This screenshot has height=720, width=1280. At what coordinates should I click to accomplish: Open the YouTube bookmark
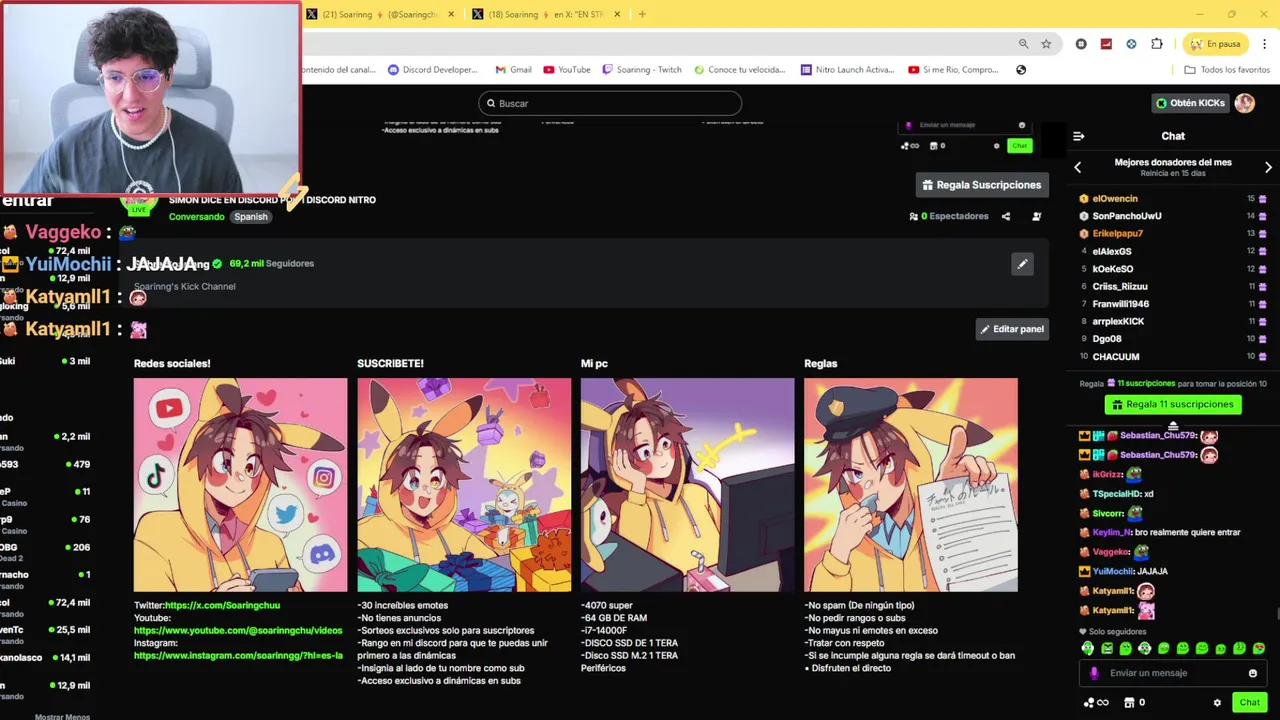point(567,70)
